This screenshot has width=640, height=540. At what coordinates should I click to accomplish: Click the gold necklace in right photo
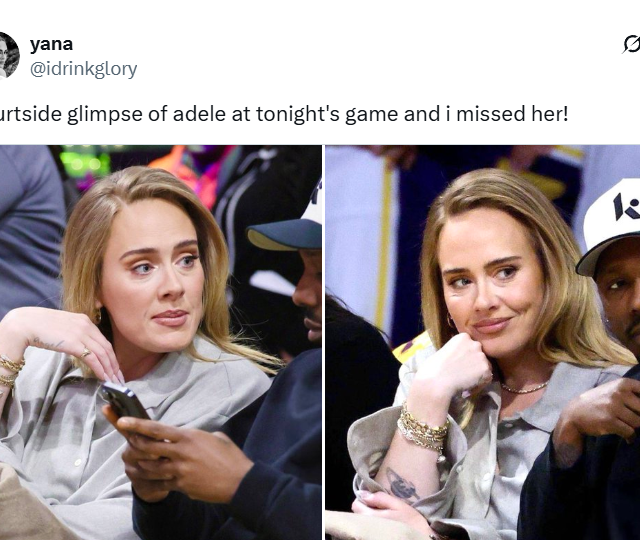pos(524,387)
